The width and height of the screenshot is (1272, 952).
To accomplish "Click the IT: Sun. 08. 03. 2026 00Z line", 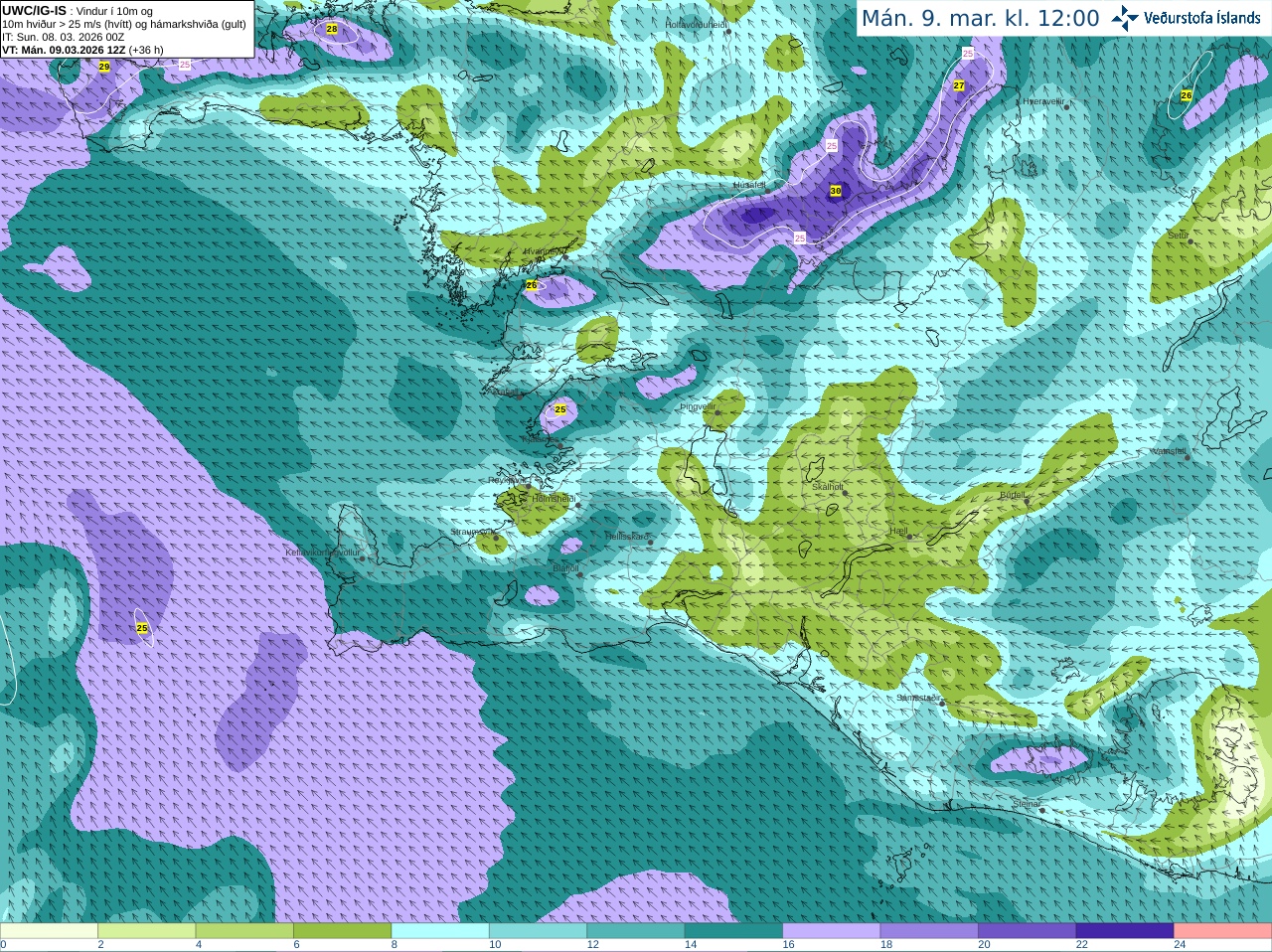I will click(x=63, y=37).
